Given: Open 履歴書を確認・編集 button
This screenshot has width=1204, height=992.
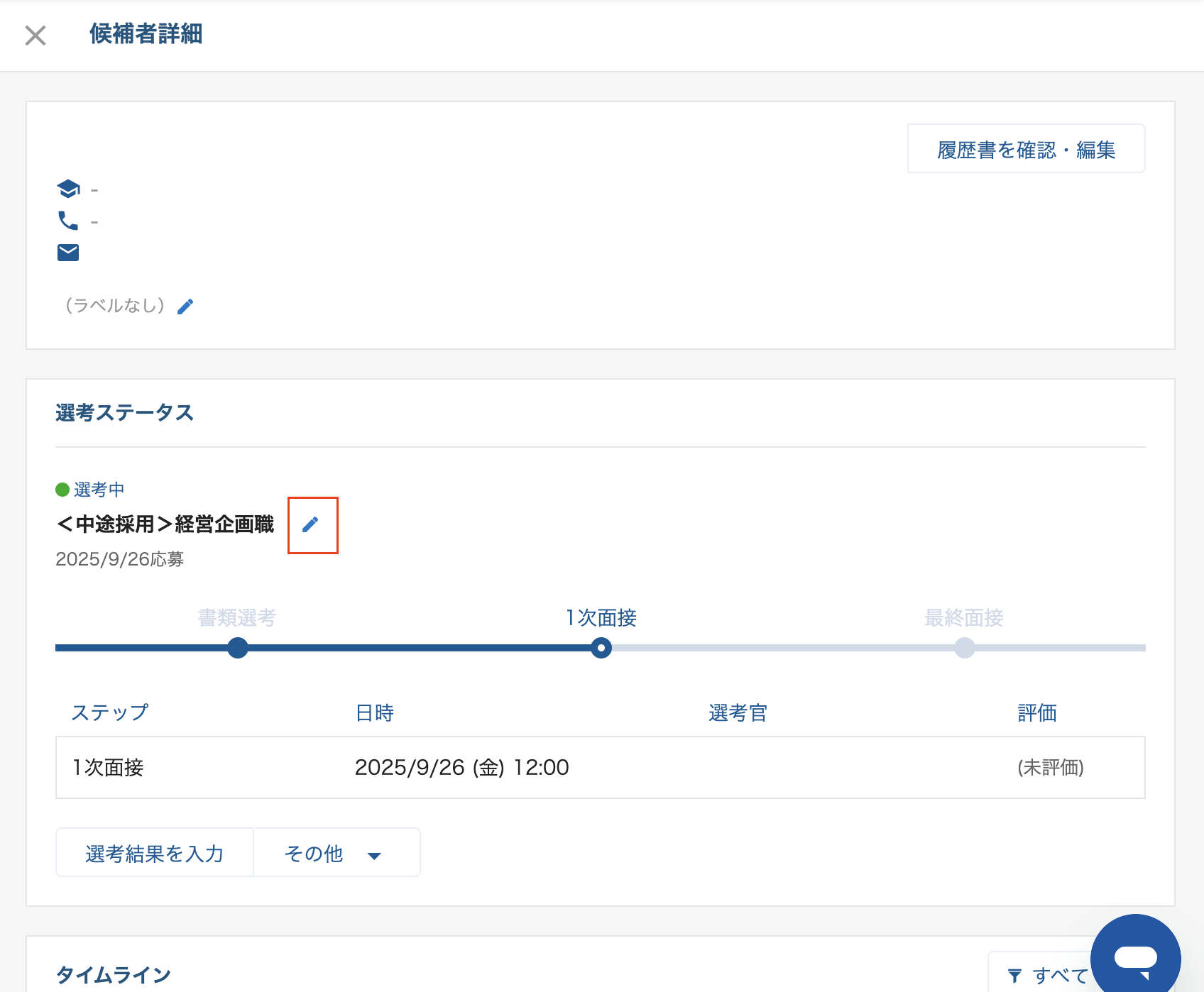Looking at the screenshot, I should pos(1026,149).
